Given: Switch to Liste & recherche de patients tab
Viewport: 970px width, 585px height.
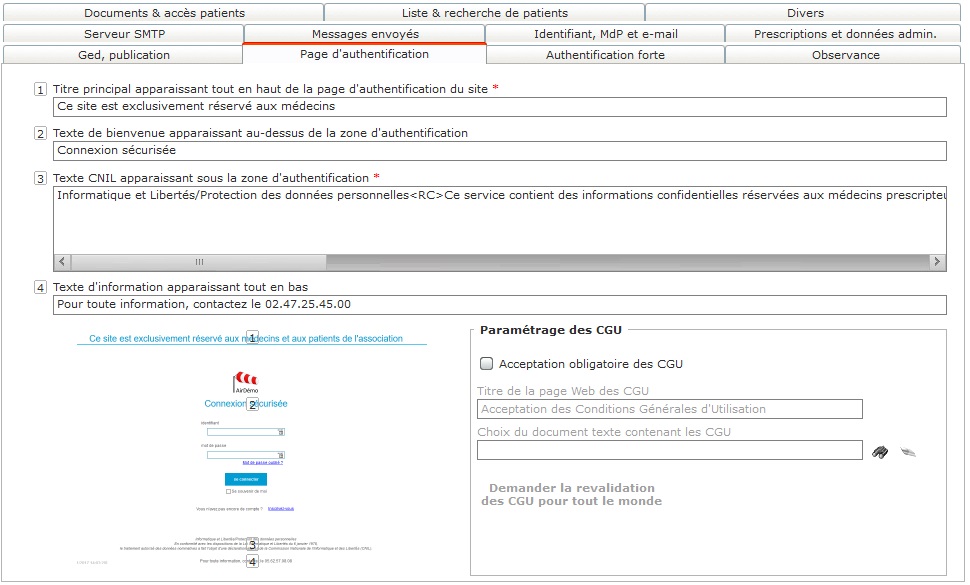Looking at the screenshot, I should coord(484,13).
